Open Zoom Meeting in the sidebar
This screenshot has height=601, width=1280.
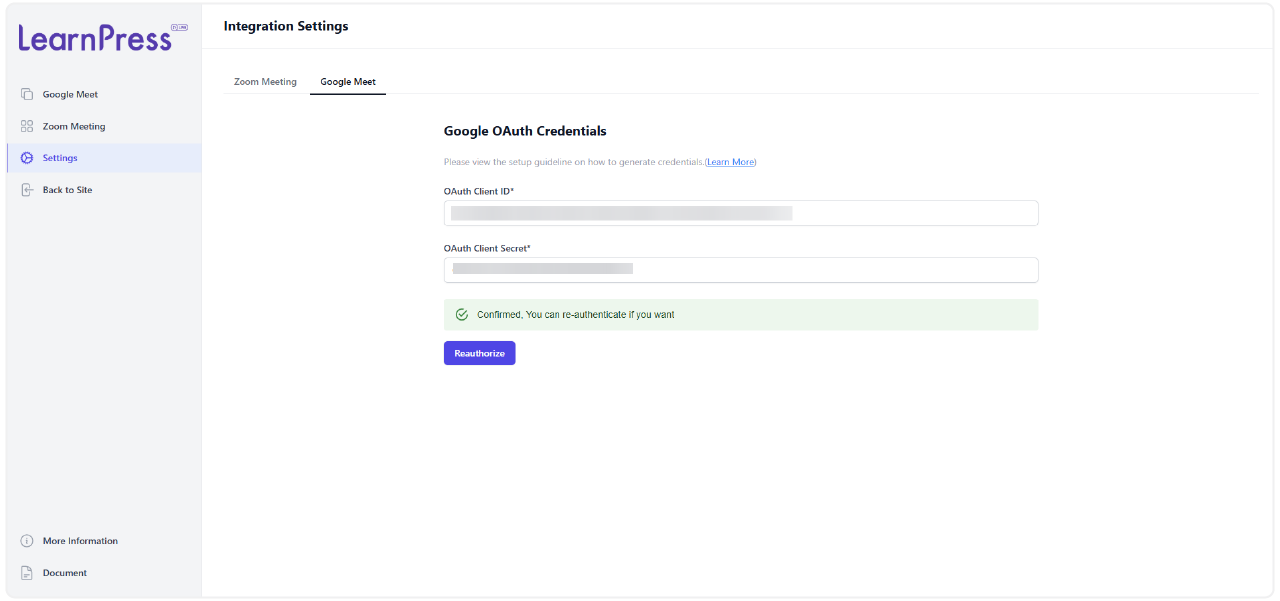(x=104, y=126)
